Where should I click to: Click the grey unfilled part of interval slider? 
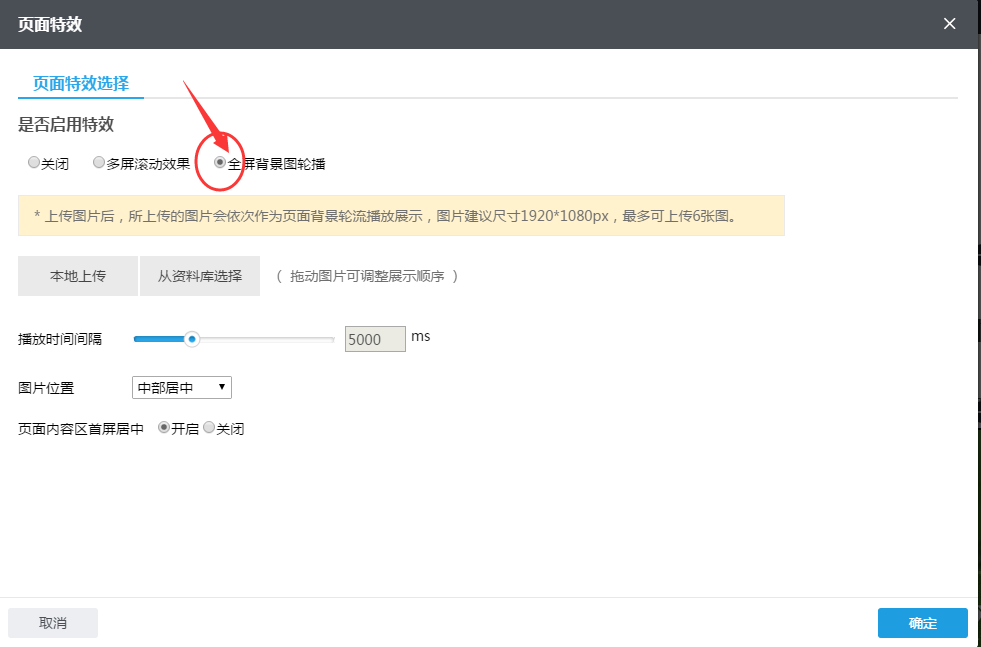tap(265, 339)
